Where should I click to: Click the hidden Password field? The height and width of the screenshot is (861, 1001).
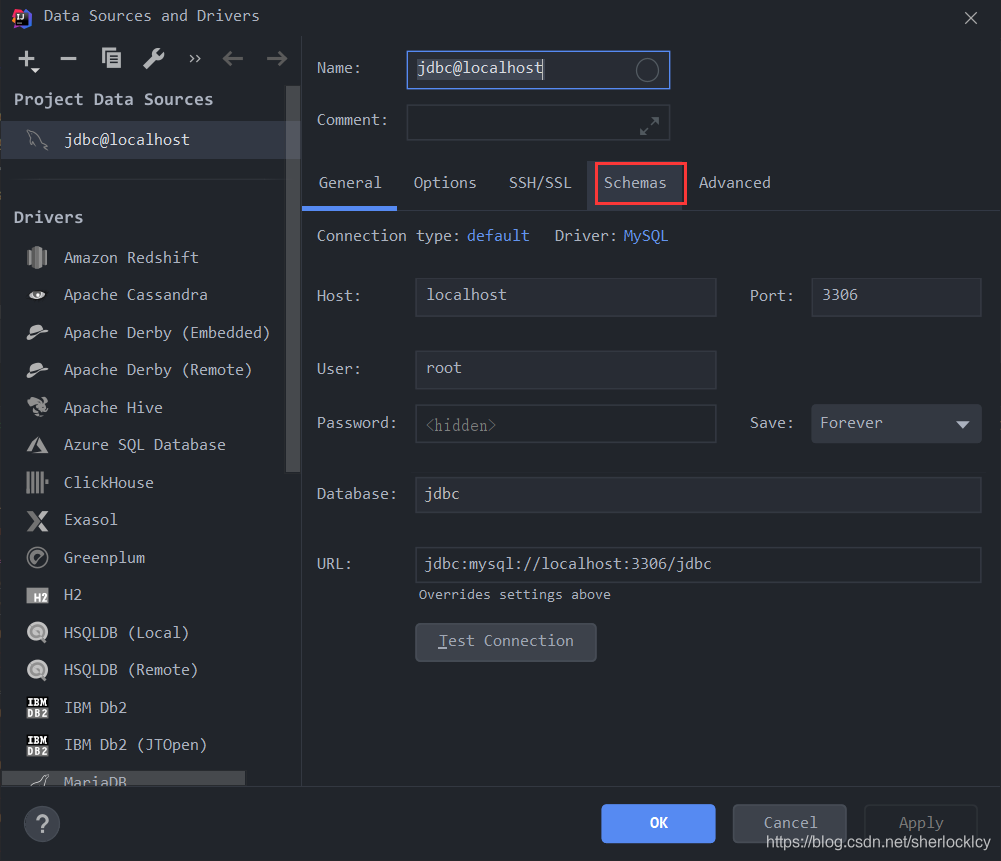click(566, 423)
